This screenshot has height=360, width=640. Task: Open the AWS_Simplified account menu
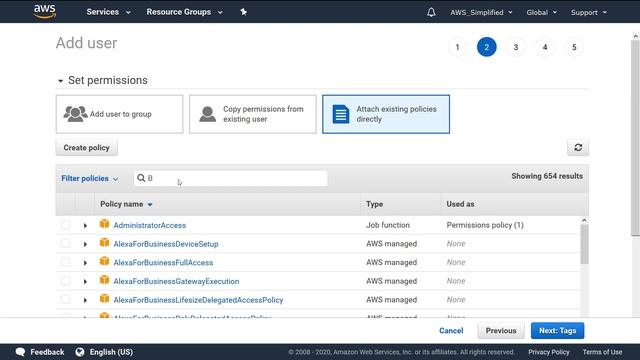(481, 13)
